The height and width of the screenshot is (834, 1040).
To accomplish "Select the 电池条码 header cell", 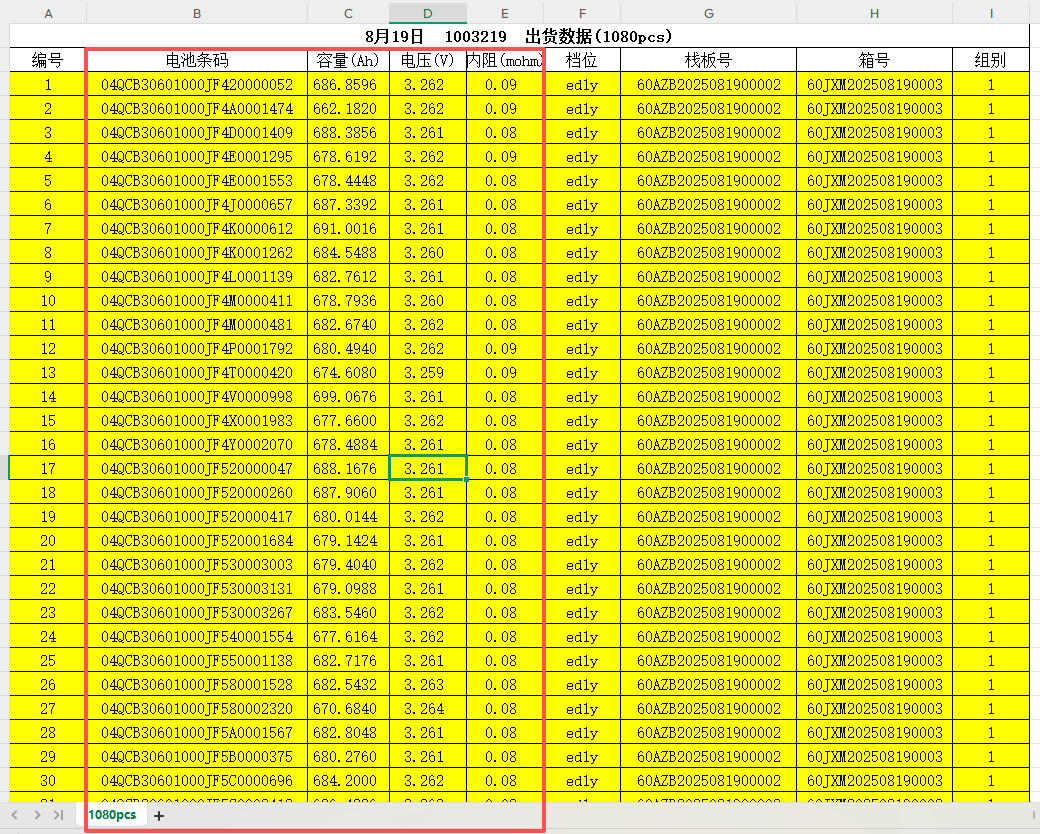I will tap(196, 59).
